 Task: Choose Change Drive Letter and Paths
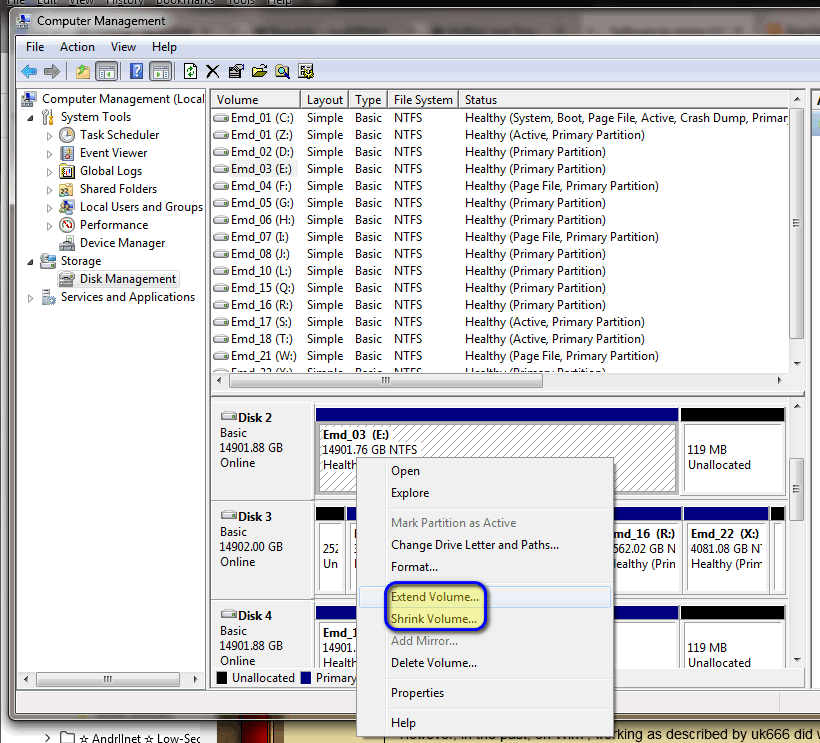point(485,545)
